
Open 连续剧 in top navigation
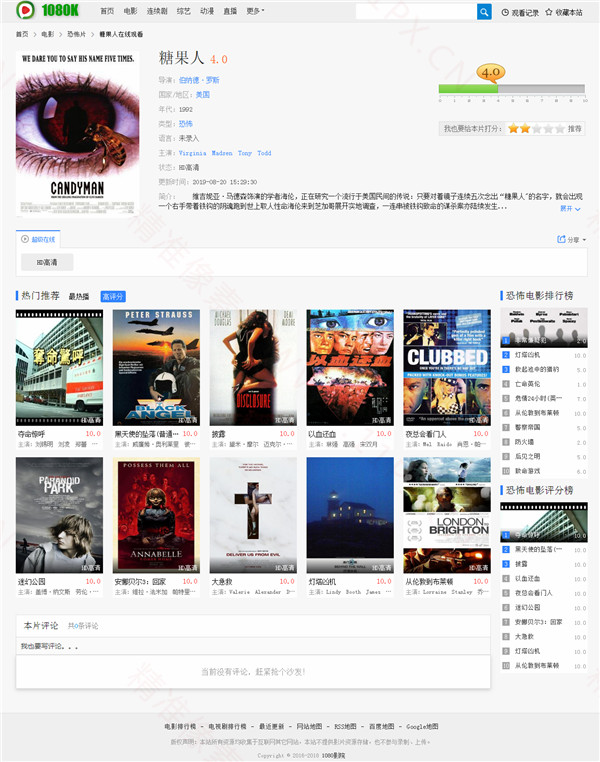click(157, 11)
